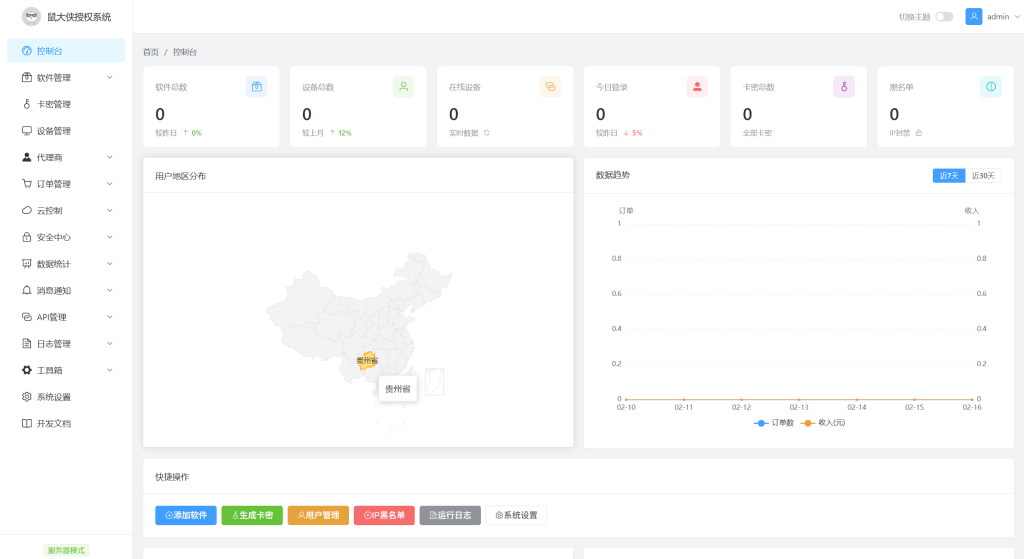
Task: Toggle 收入(元) series in chart legend
Action: pyautogui.click(x=823, y=423)
